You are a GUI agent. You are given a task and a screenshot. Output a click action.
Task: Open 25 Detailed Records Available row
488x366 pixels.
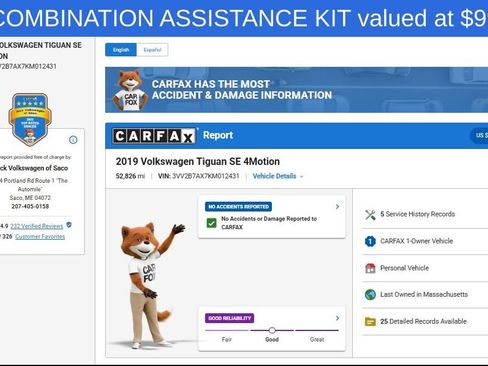[425, 322]
